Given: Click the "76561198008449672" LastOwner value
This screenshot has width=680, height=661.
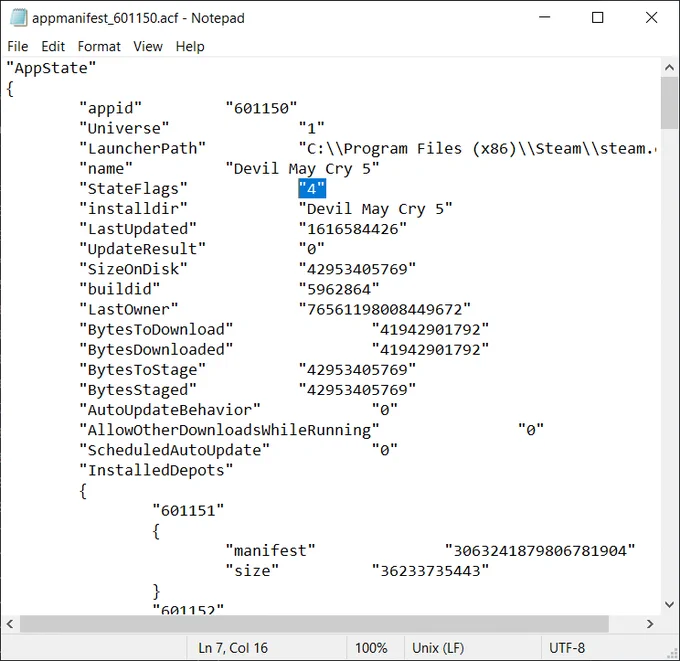Looking at the screenshot, I should (385, 309).
